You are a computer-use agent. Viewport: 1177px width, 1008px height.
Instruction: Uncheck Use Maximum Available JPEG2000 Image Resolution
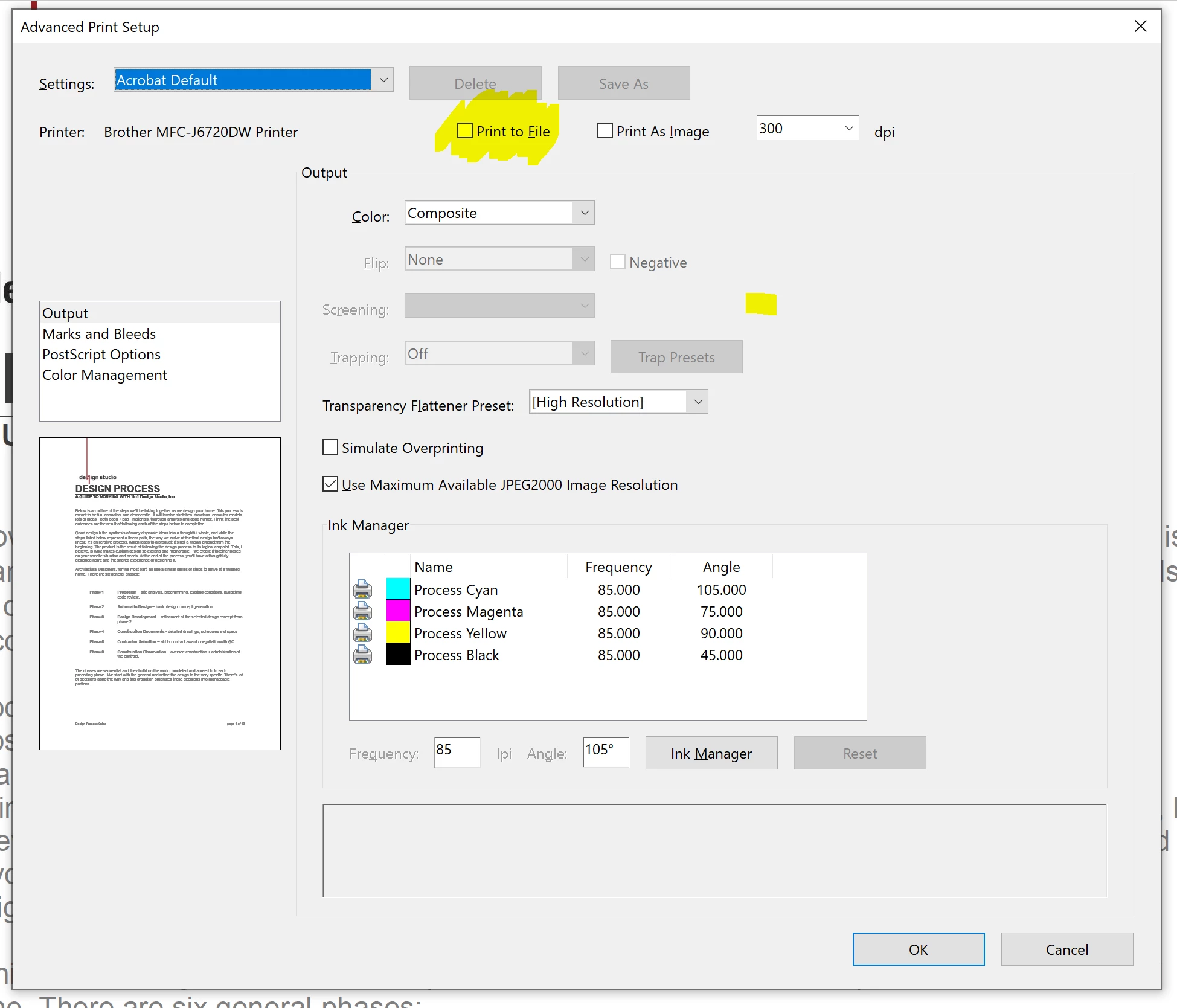pyautogui.click(x=330, y=484)
